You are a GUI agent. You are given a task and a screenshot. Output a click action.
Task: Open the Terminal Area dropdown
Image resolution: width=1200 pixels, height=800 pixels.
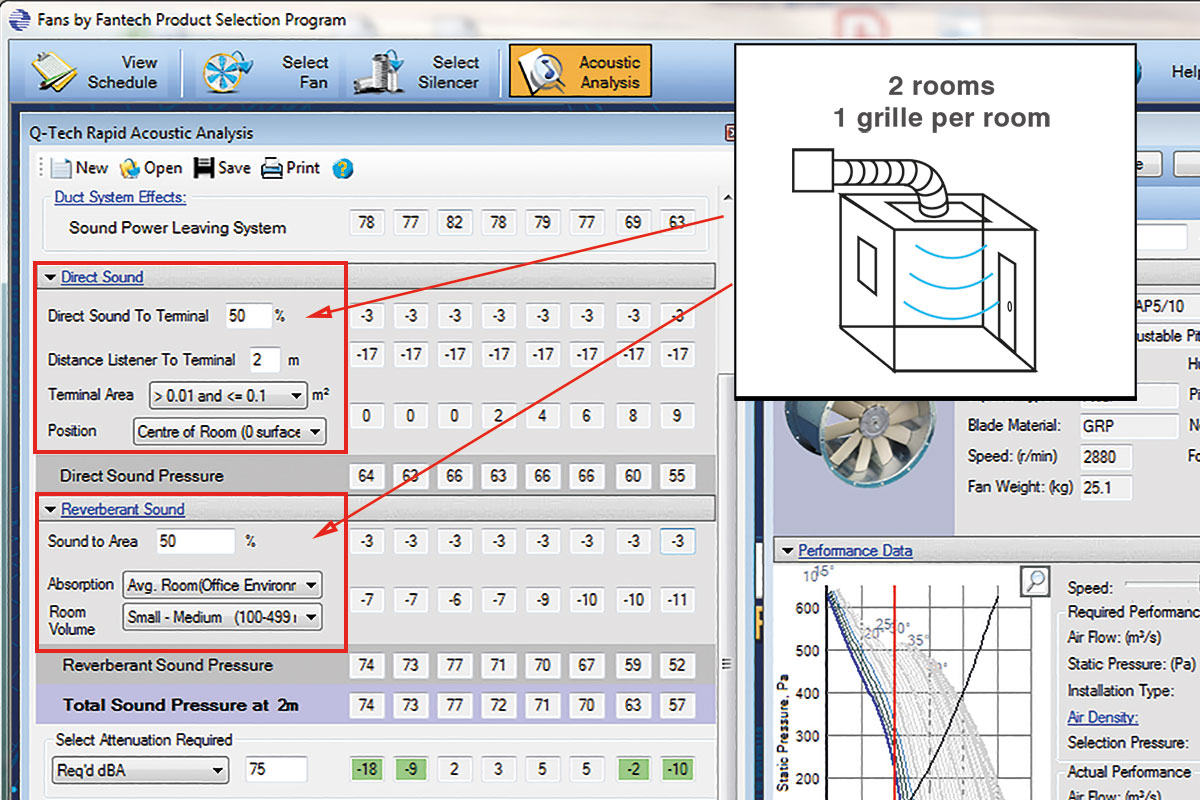pyautogui.click(x=296, y=395)
